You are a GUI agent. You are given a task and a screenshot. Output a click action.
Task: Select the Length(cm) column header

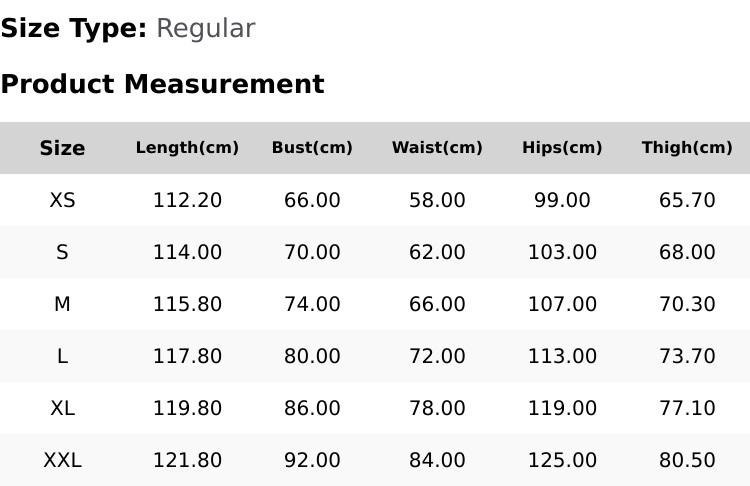[x=187, y=148]
